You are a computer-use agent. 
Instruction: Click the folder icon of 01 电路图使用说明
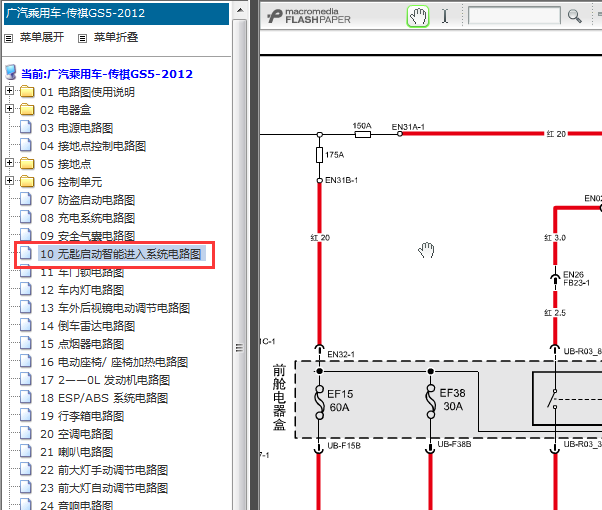click(x=26, y=91)
